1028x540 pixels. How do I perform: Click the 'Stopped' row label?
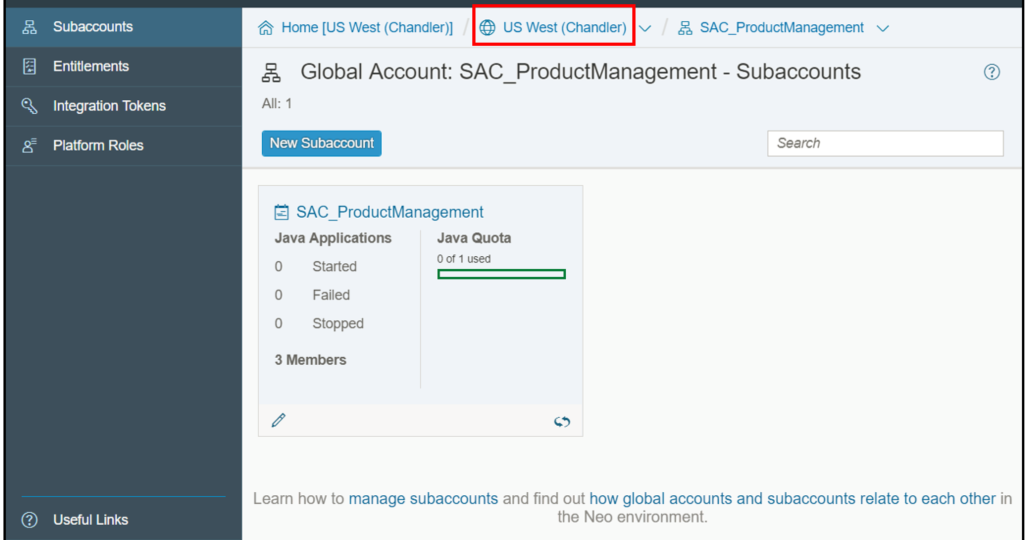[x=338, y=323]
